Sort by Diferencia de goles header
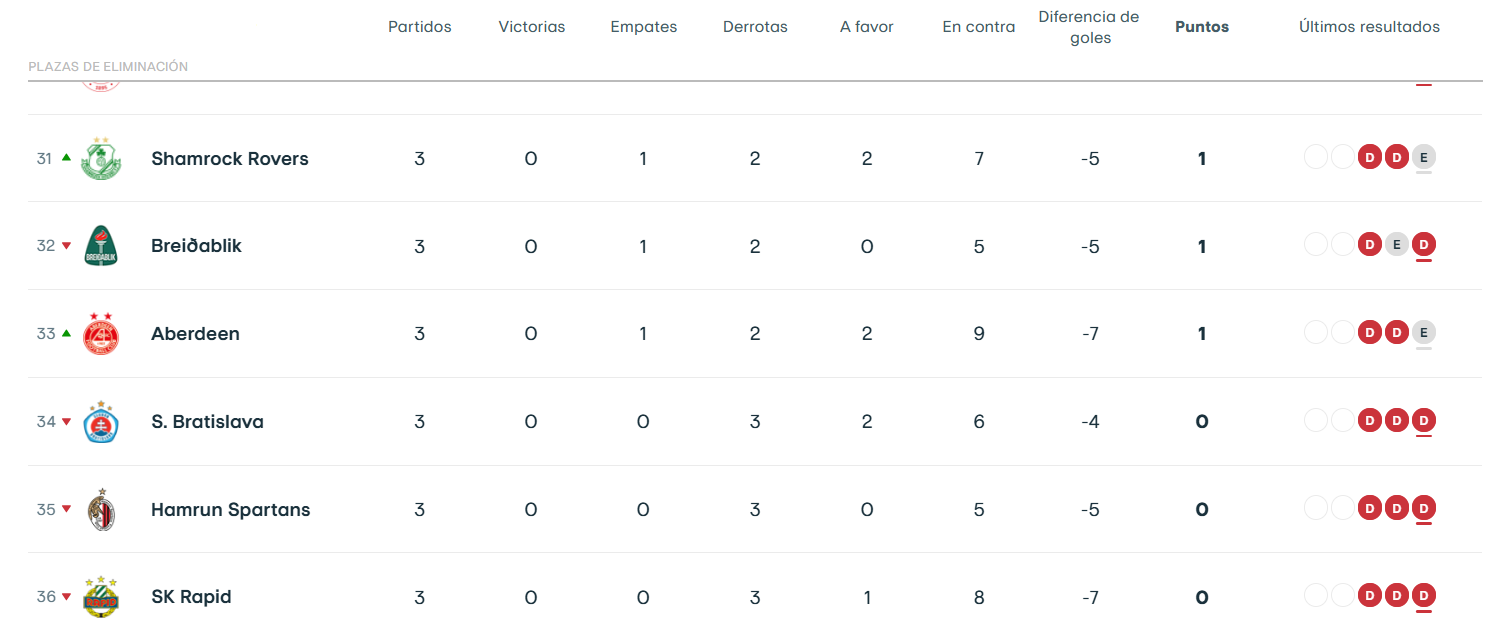The height and width of the screenshot is (630, 1512). [1089, 27]
